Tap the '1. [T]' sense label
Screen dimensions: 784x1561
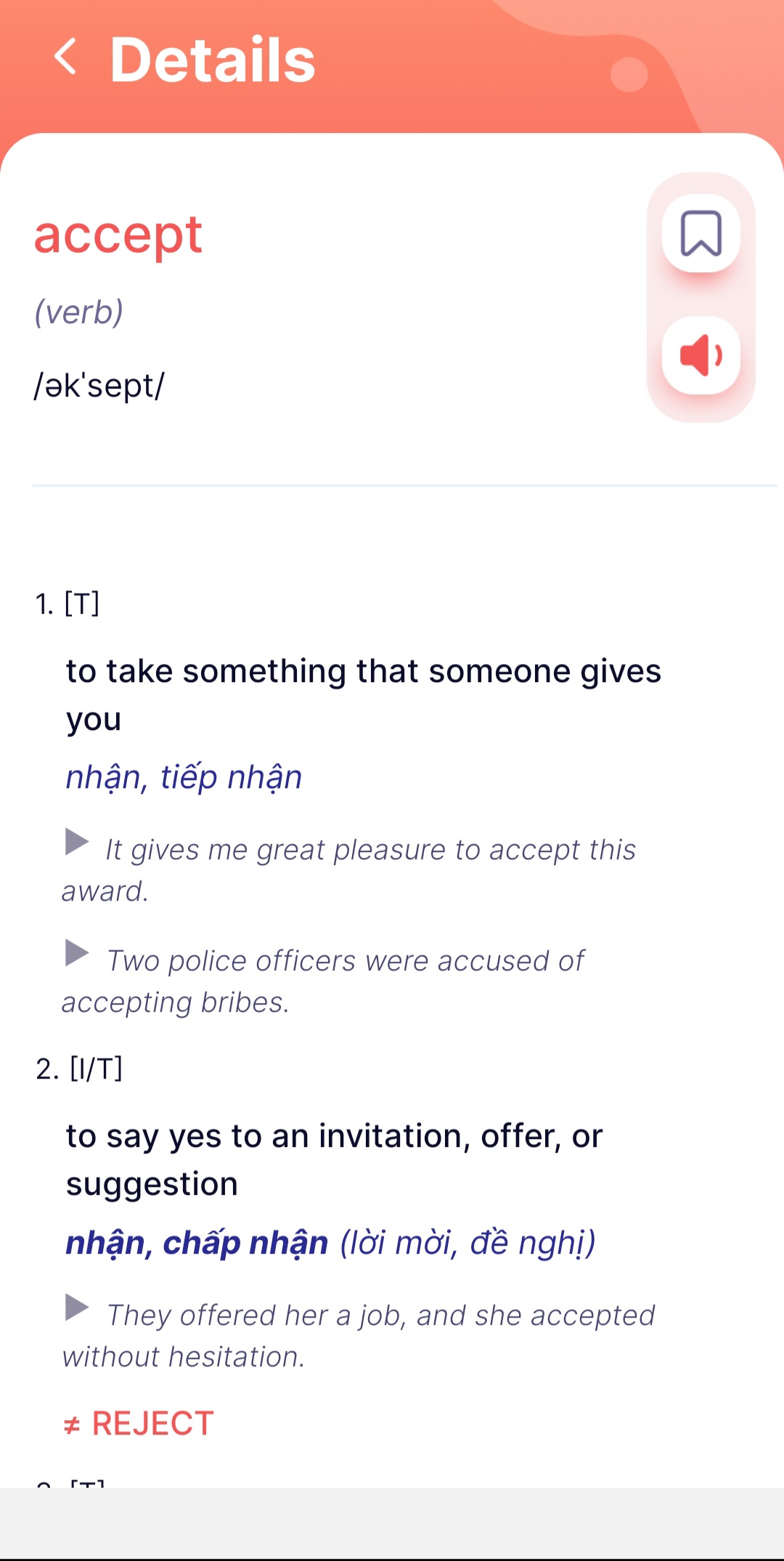(x=68, y=604)
